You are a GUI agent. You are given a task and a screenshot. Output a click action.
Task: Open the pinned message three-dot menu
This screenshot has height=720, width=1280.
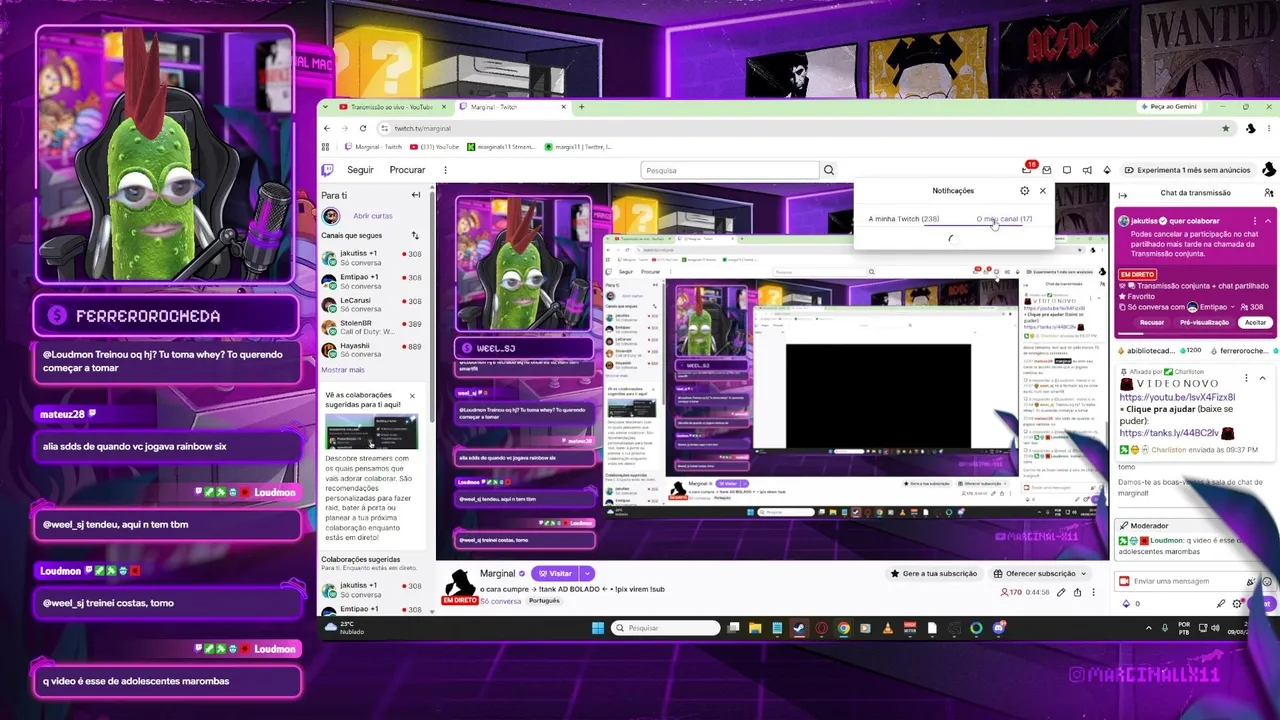[1246, 378]
